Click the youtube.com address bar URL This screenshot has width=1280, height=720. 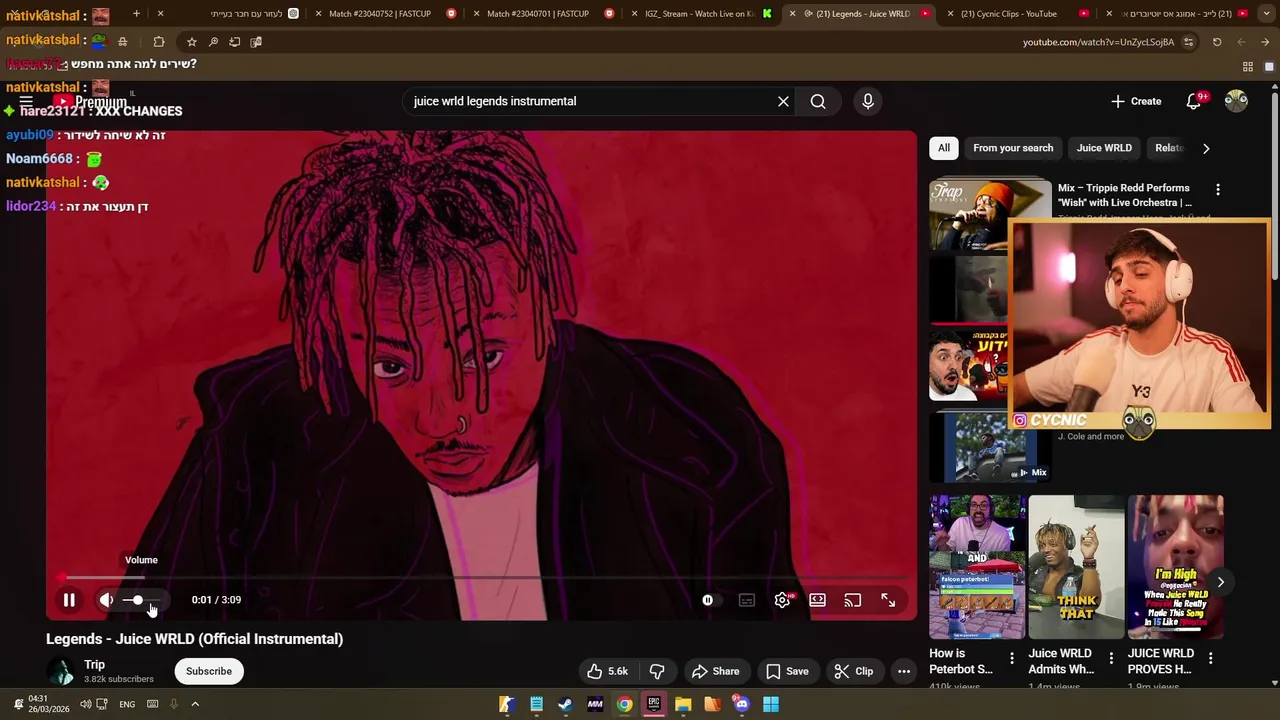(1098, 42)
